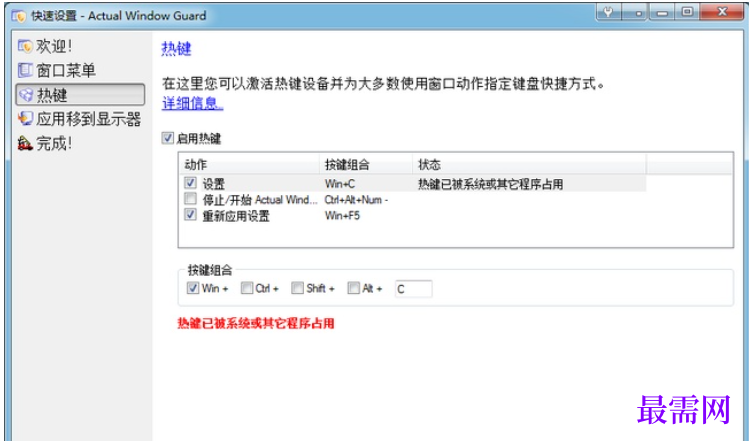Click the 应用移到显示器 sidebar icon

(x=25, y=118)
